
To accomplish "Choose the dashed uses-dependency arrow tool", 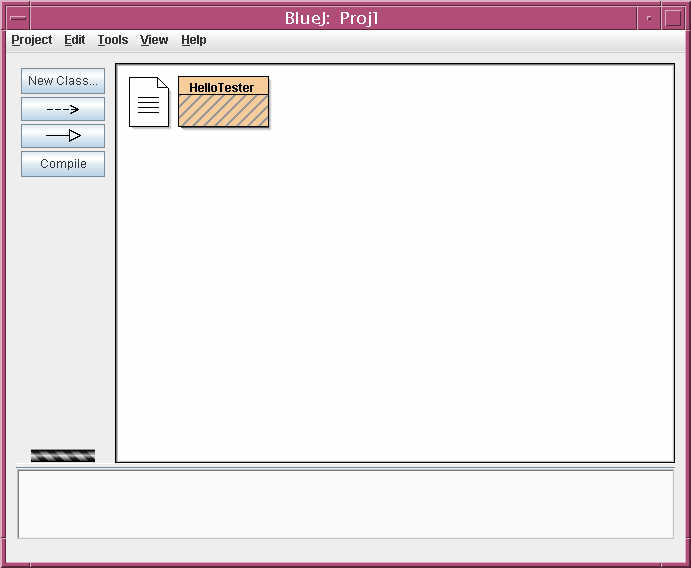I will pyautogui.click(x=63, y=109).
